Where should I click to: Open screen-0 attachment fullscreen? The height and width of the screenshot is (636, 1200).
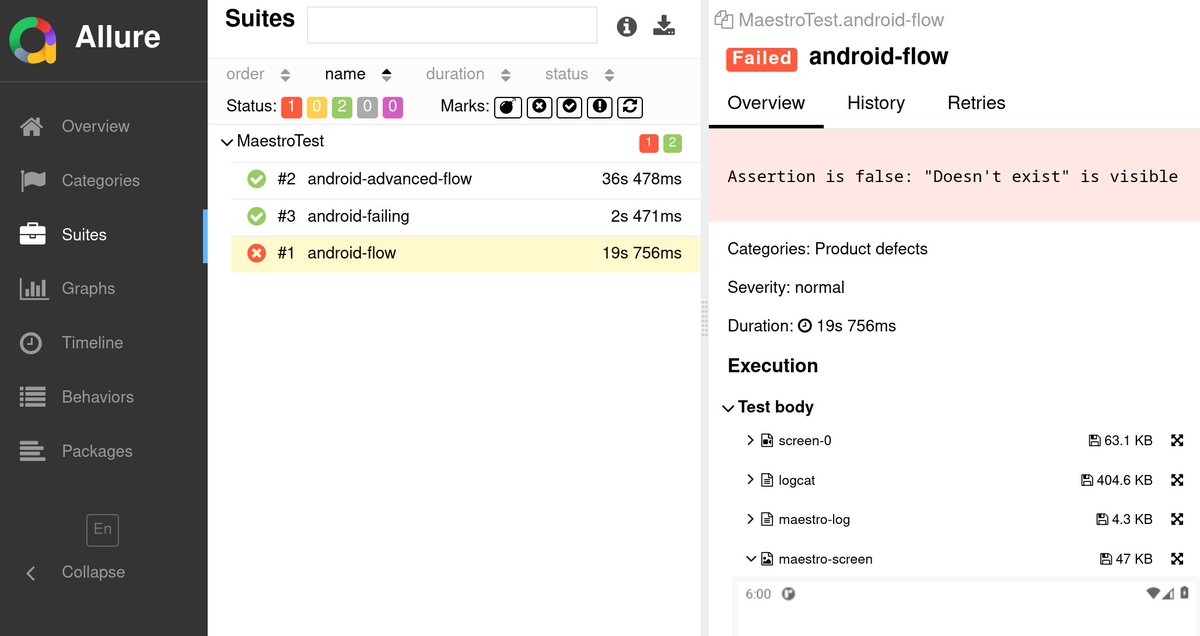(x=1177, y=440)
